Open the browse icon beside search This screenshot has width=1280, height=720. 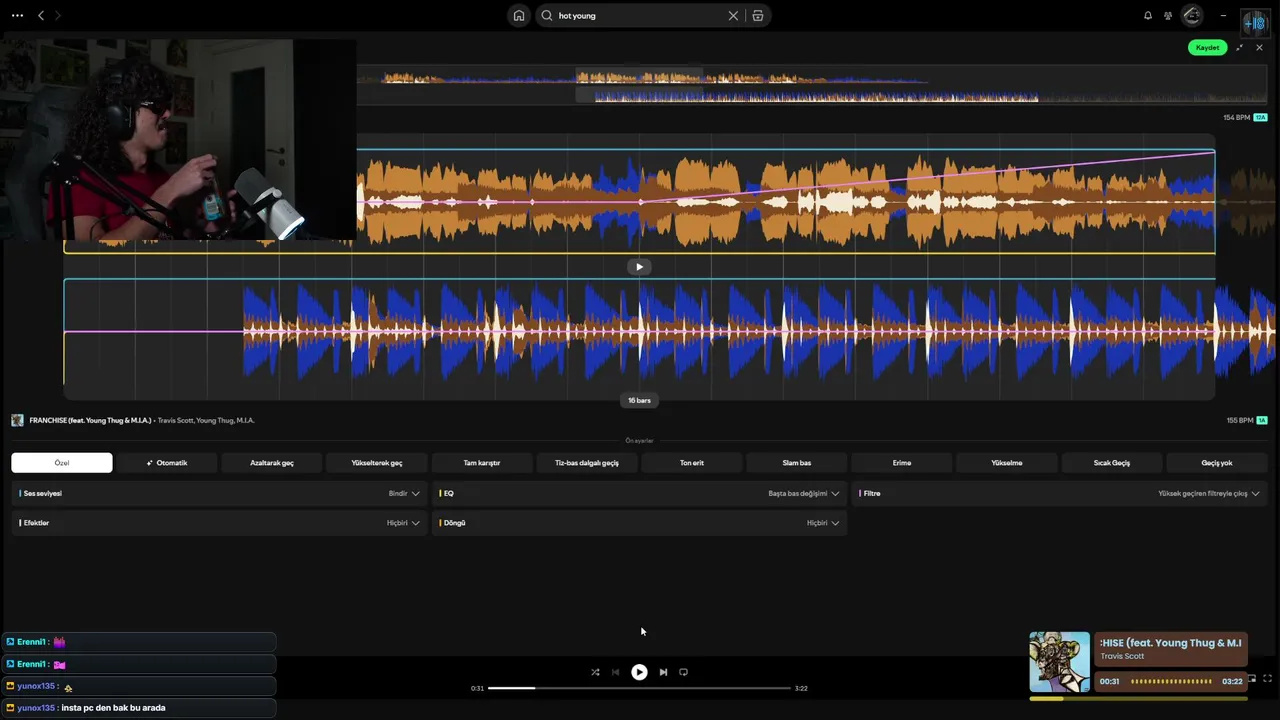pyautogui.click(x=758, y=16)
